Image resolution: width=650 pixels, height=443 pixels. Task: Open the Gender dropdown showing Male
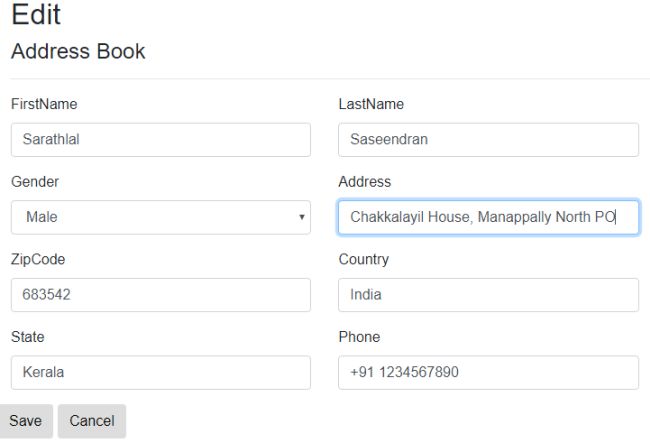[x=161, y=217]
